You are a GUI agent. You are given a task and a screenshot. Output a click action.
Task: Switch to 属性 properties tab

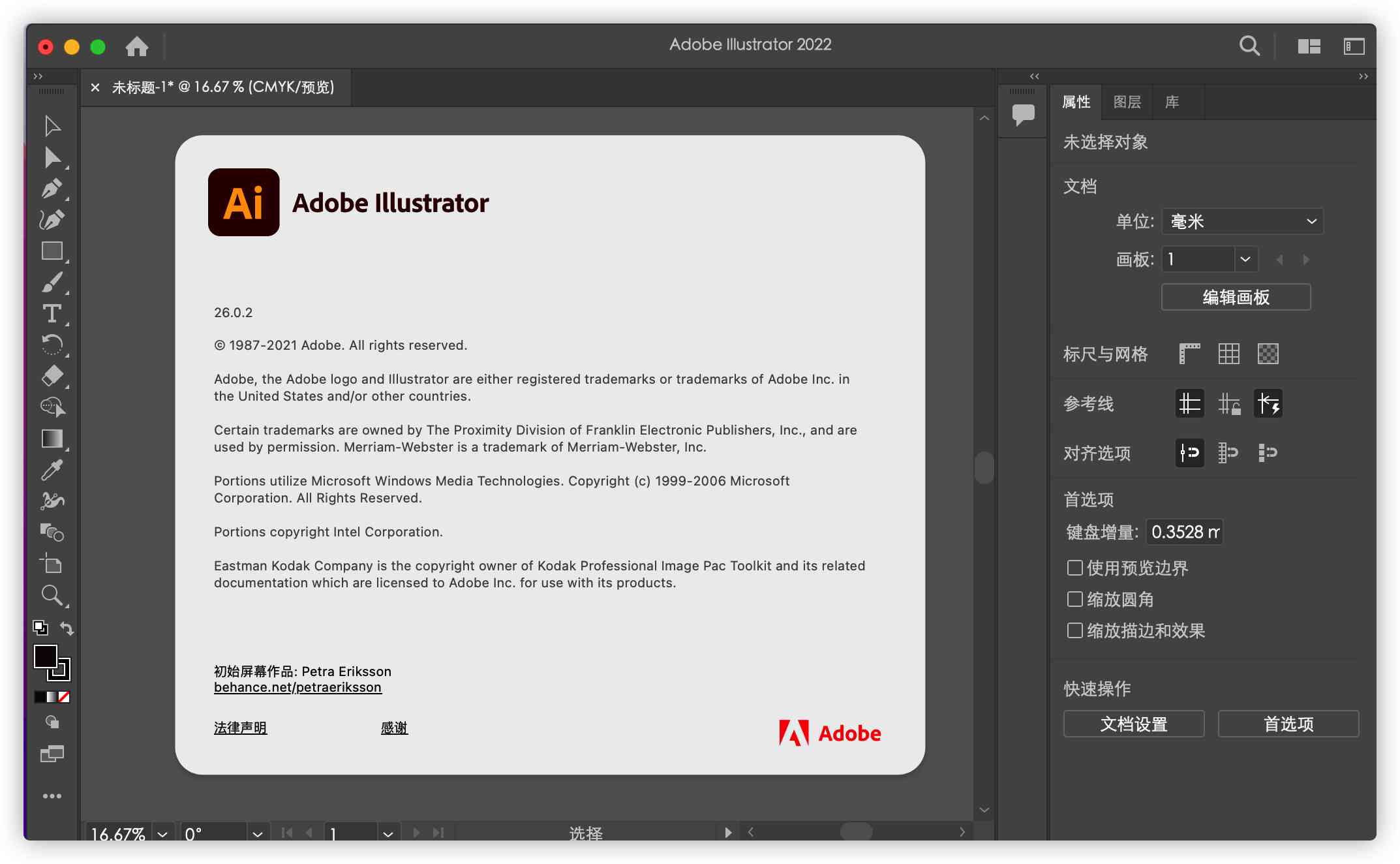1076,102
